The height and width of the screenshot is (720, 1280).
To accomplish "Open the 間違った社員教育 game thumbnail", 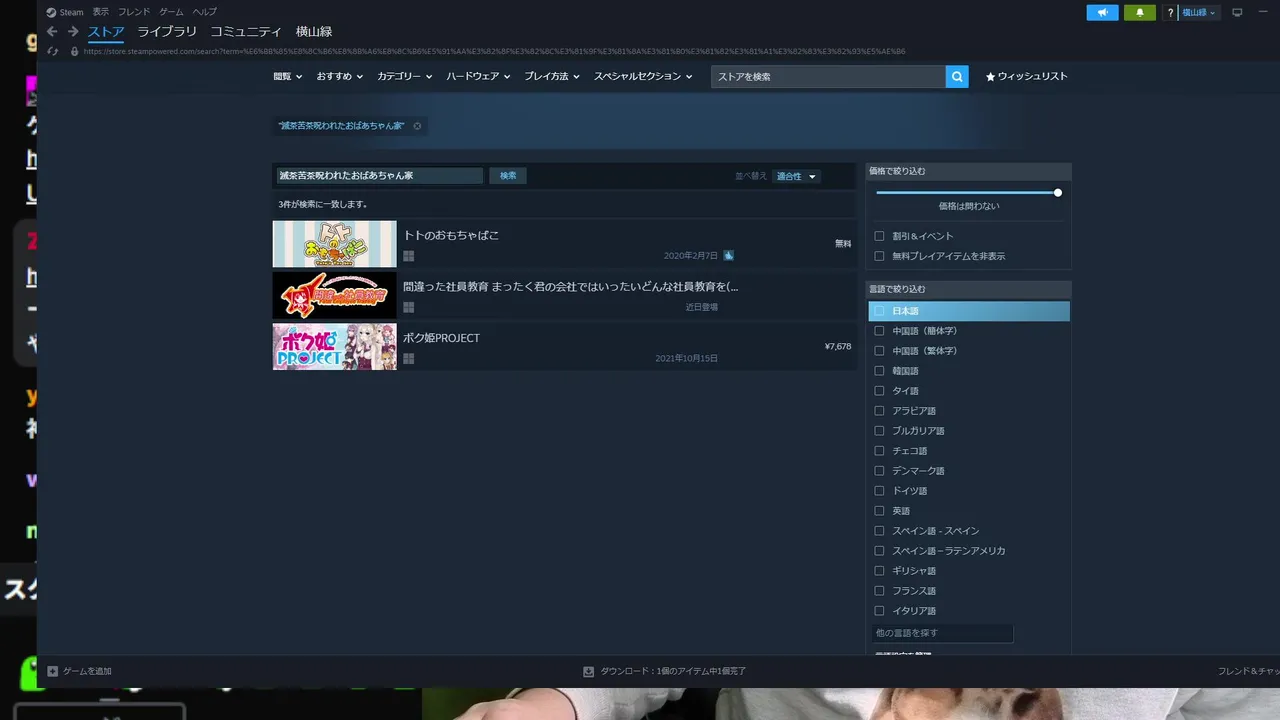I will (x=334, y=295).
